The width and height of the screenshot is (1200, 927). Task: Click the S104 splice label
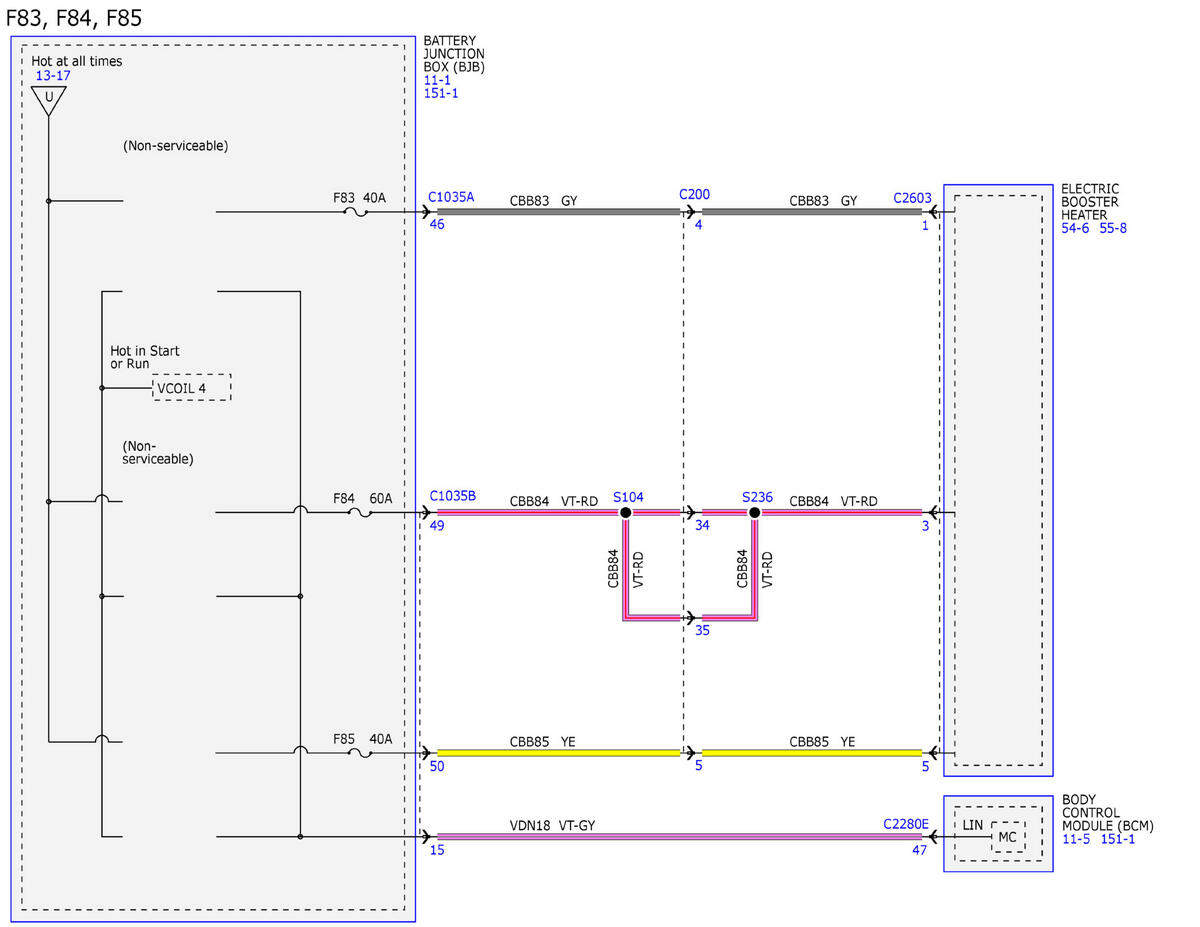pos(629,496)
